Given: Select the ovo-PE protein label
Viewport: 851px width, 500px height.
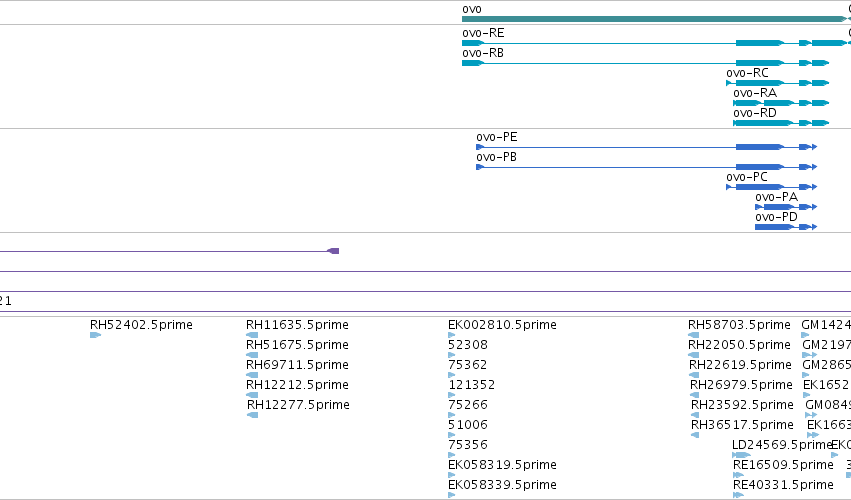Looking at the screenshot, I should 497,137.
